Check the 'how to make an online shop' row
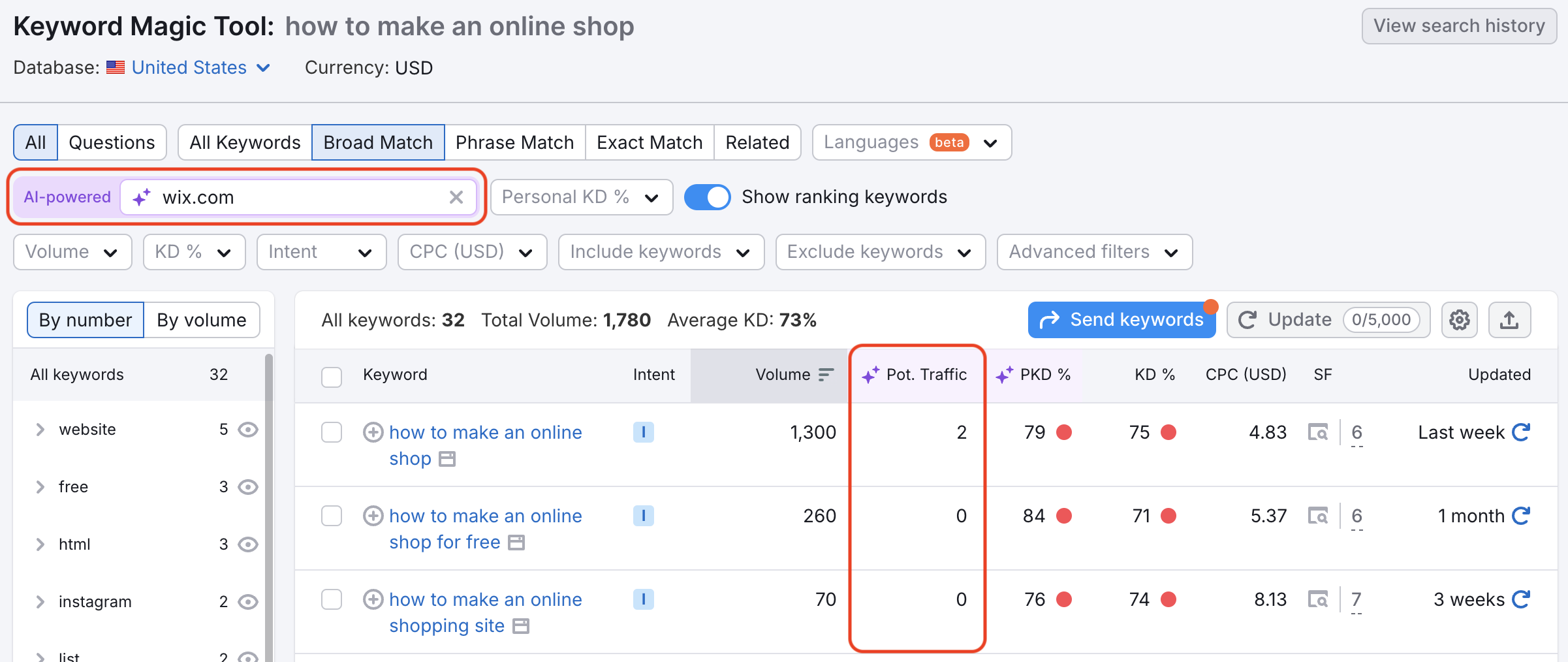The width and height of the screenshot is (1568, 662). click(332, 432)
